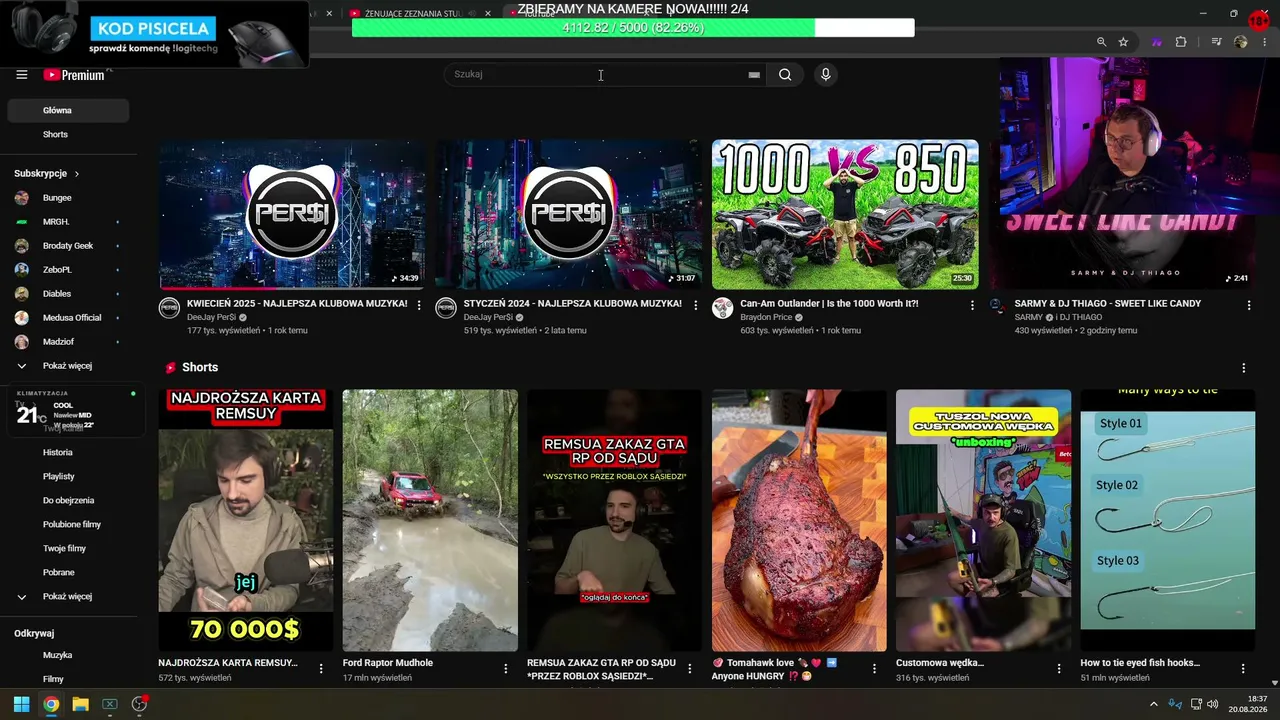1280x720 pixels.
Task: Open more options for Can-Am Outlander video
Action: tap(972, 305)
